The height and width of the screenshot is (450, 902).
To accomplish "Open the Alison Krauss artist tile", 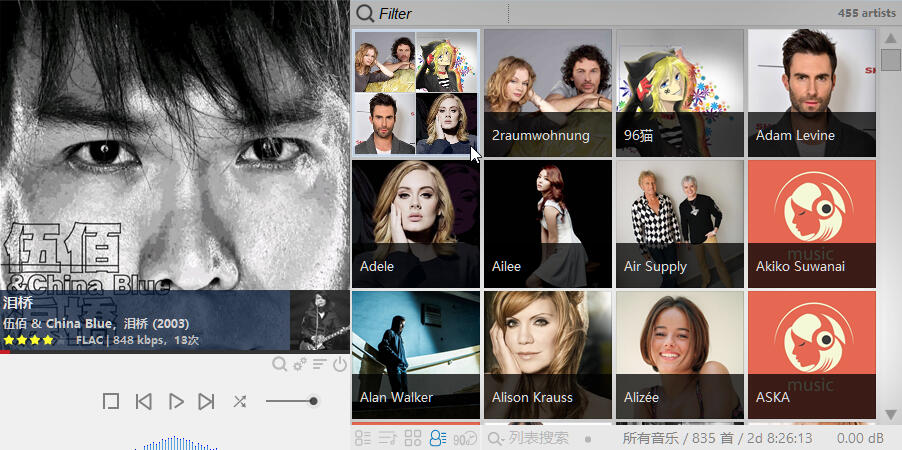I will click(x=548, y=354).
